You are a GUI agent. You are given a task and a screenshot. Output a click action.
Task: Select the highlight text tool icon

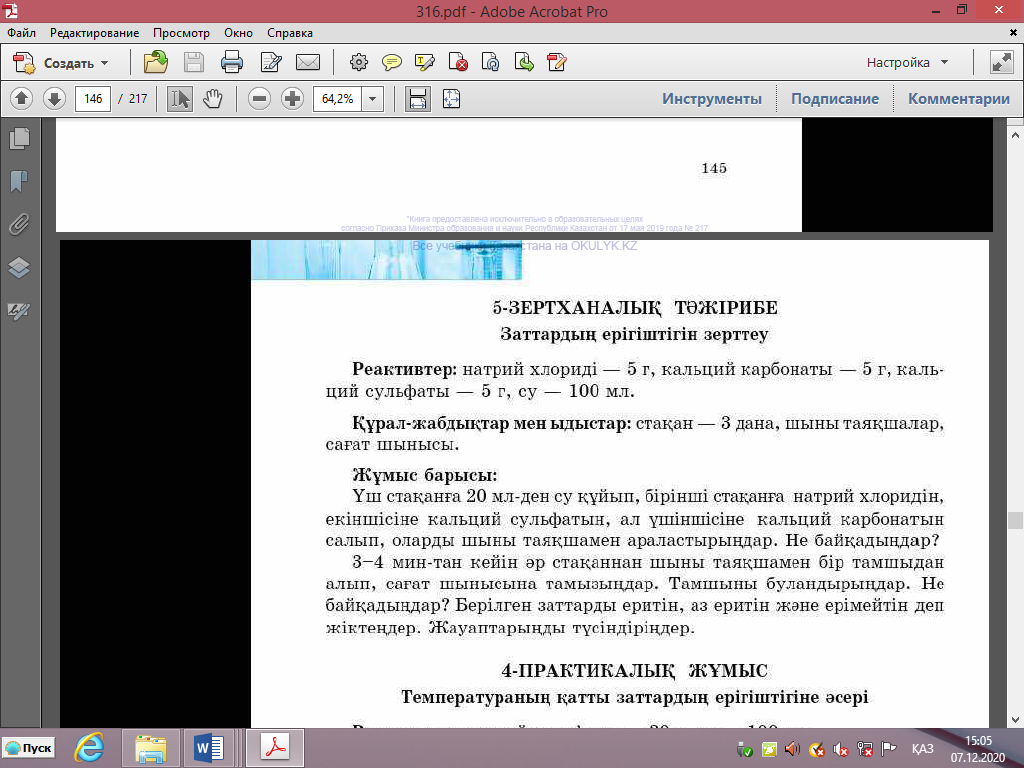click(x=424, y=63)
